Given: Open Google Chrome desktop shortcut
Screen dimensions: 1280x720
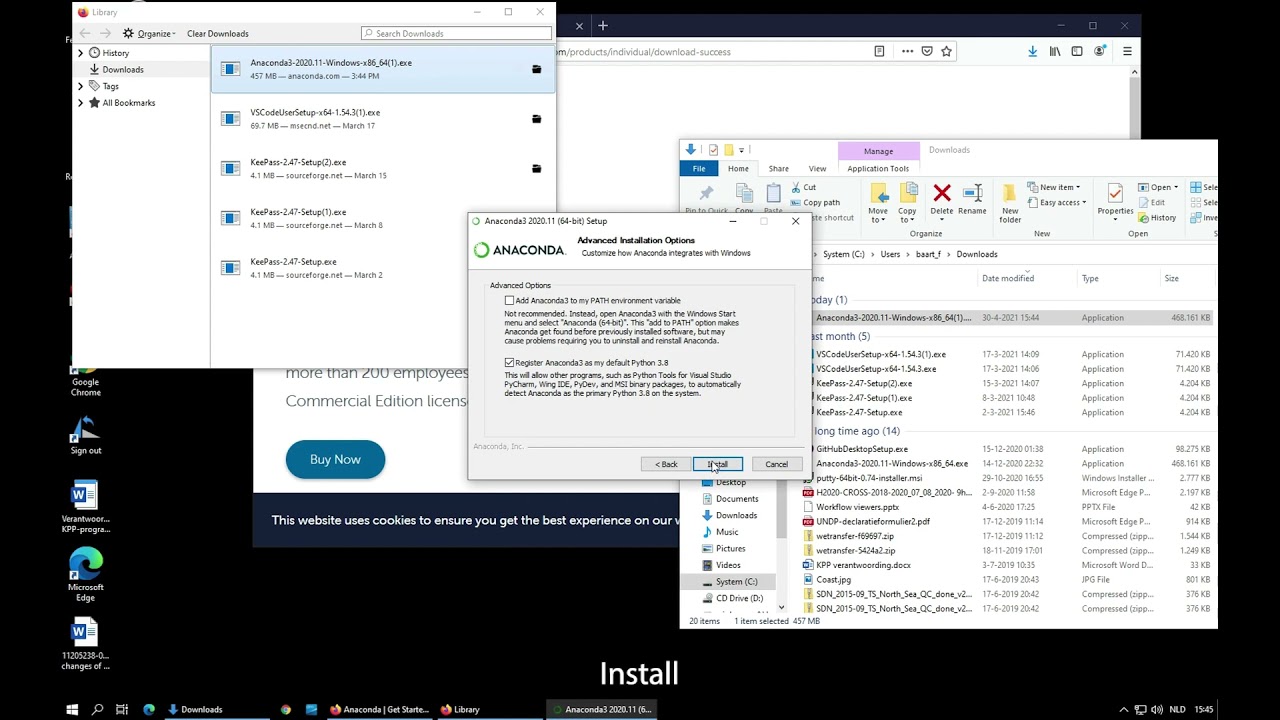Looking at the screenshot, I should [85, 372].
